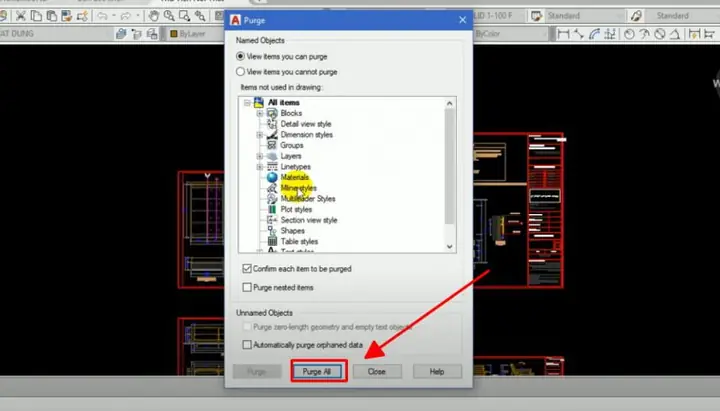720x411 pixels.
Task: Select 'Detail view style' in the tree
Action: point(306,124)
